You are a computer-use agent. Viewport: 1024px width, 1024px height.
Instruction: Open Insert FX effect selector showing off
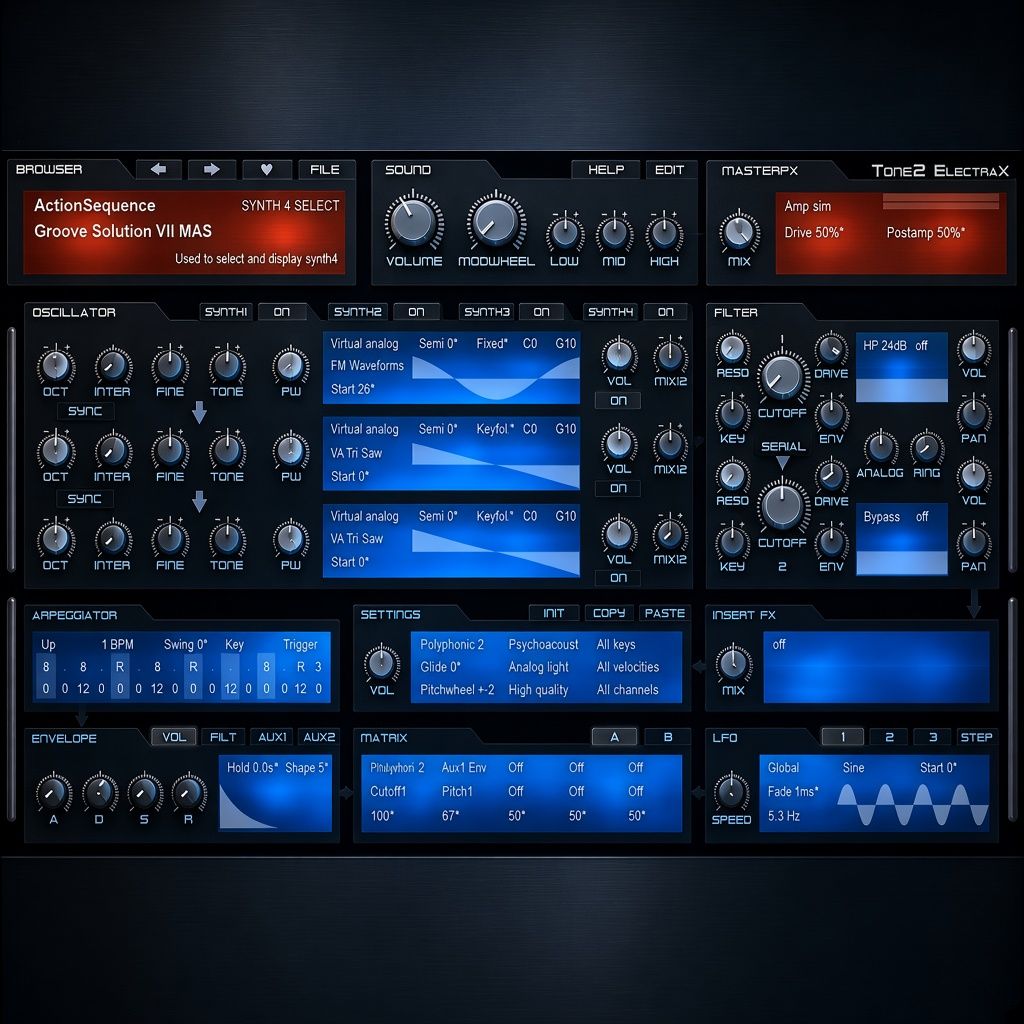click(x=778, y=645)
